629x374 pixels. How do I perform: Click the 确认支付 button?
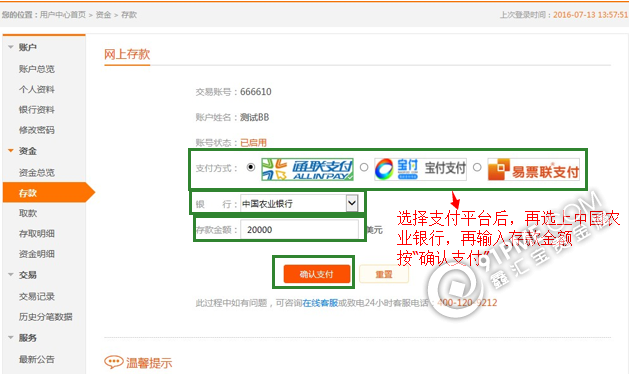coord(317,274)
